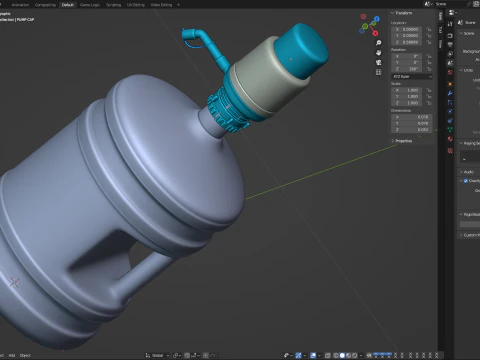Lock the Scale Y value
This screenshot has height=360, width=480.
pyautogui.click(x=429, y=97)
